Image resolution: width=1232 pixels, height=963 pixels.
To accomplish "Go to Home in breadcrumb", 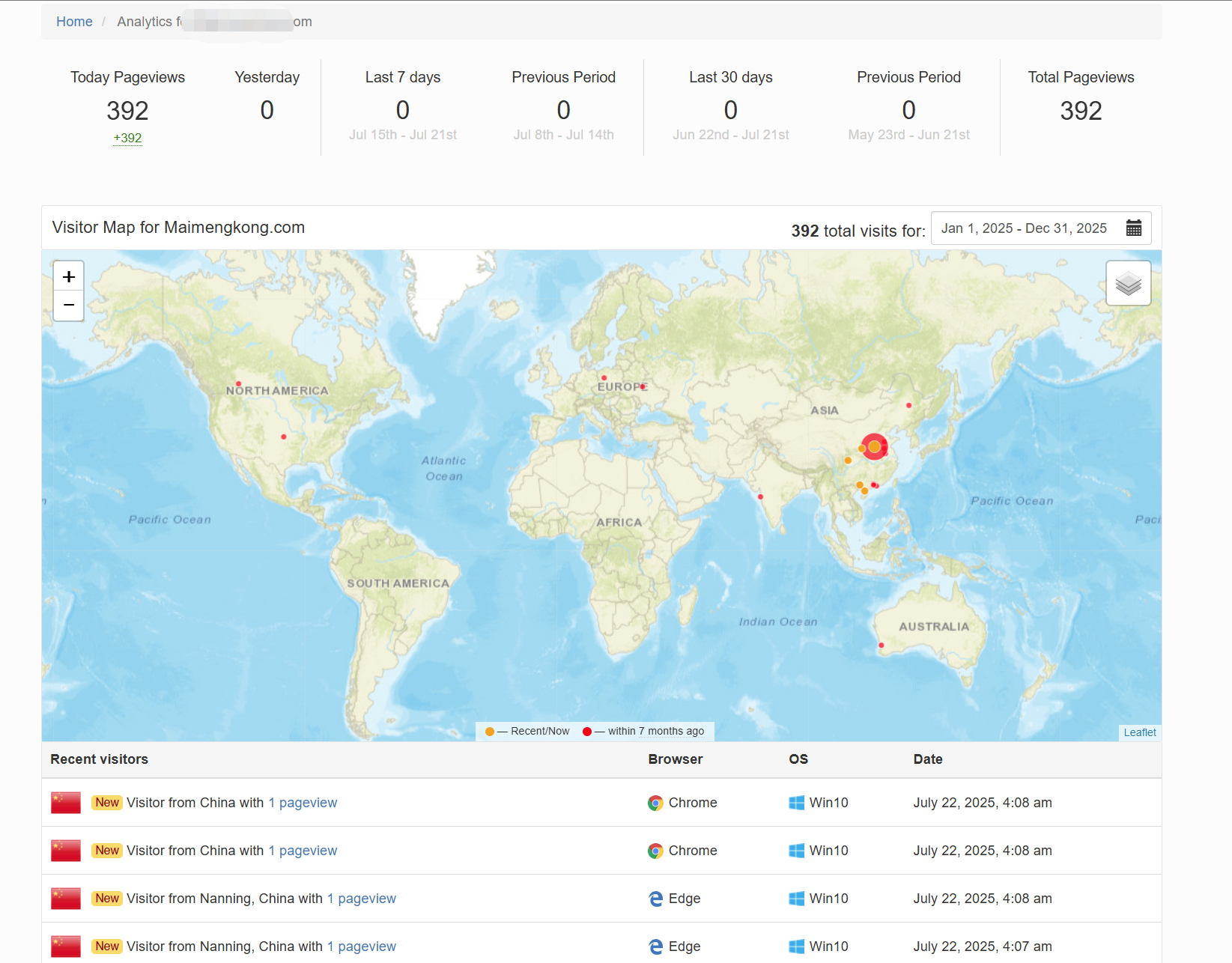I will (x=74, y=22).
